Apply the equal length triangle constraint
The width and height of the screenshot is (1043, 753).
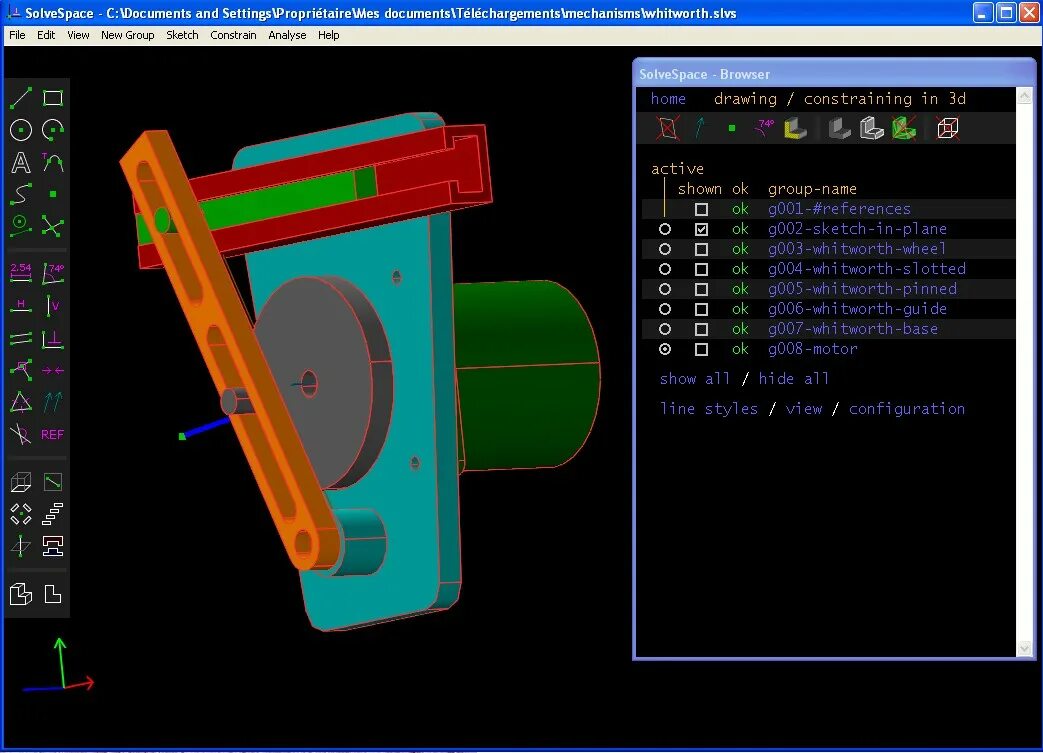pos(21,402)
